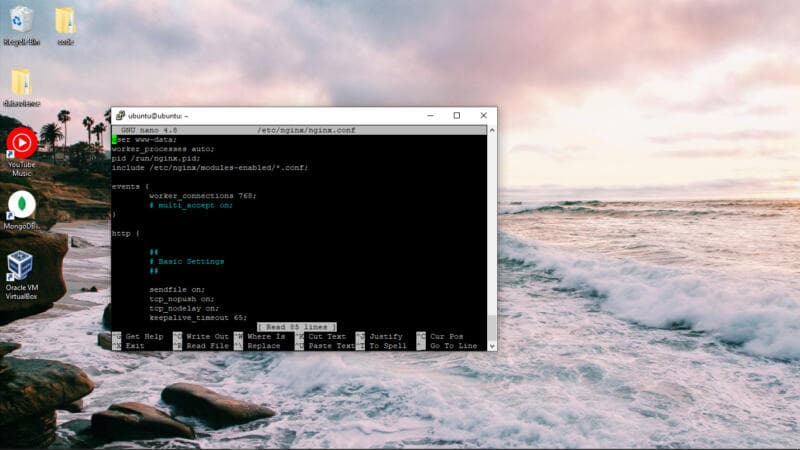This screenshot has width=800, height=450.
Task: Click the worker_processes auto line
Action: pos(163,149)
